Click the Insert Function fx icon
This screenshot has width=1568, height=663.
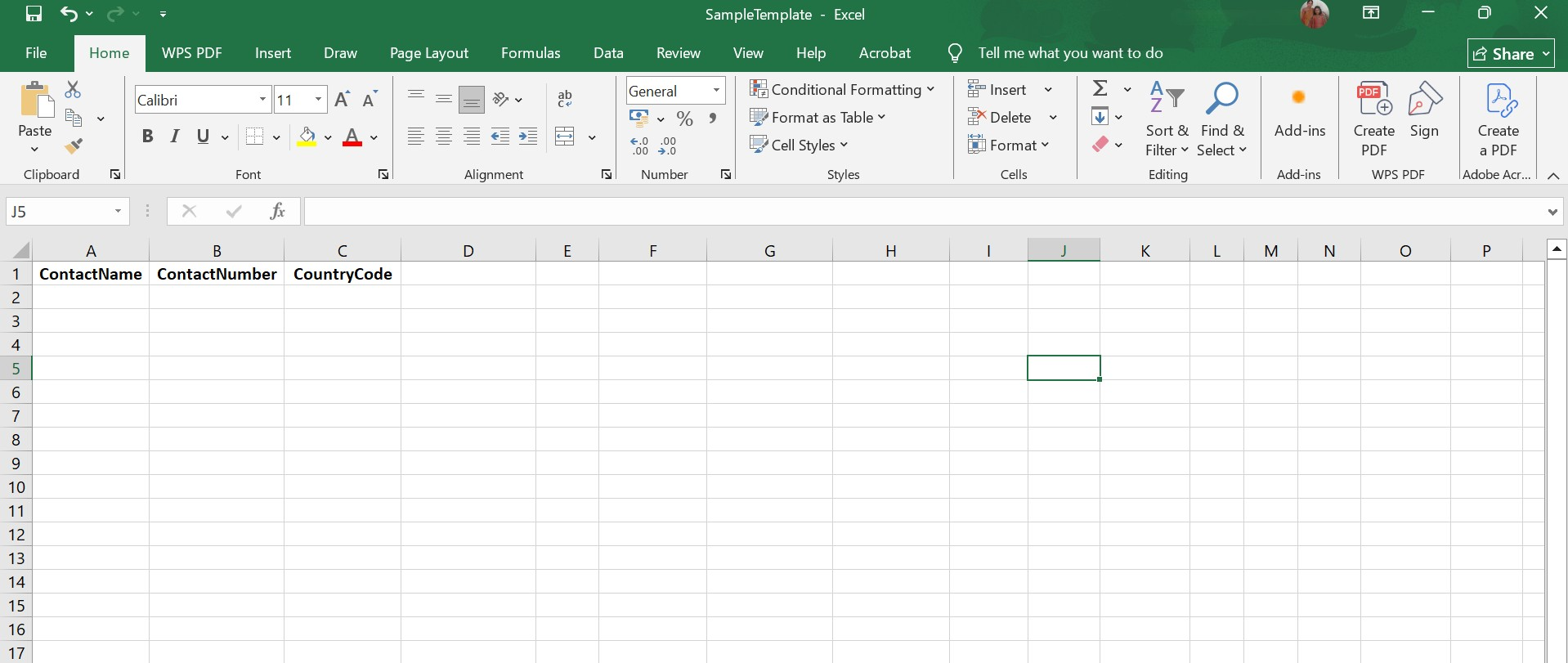pyautogui.click(x=277, y=211)
